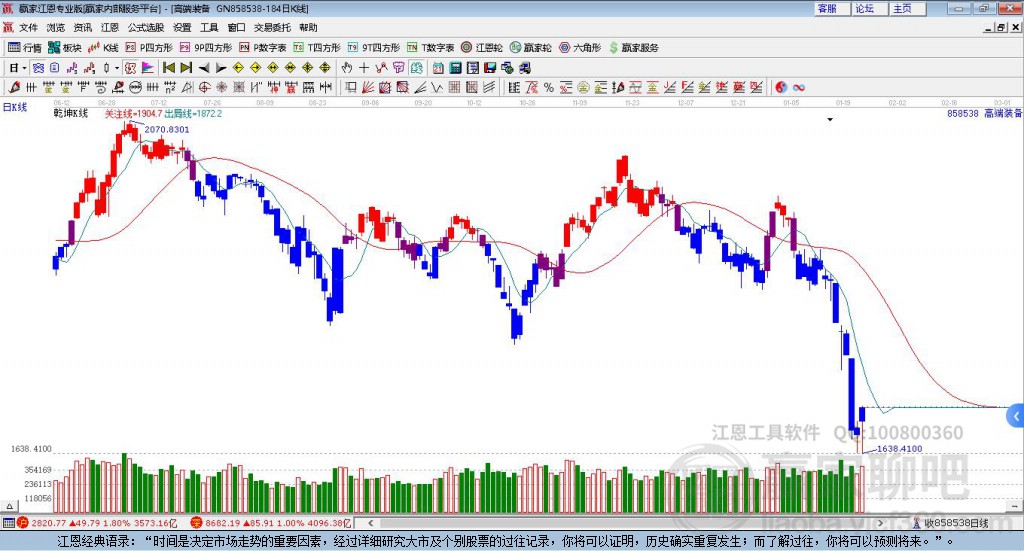Click the blue side panel expand arrow
Viewport: 1024px width, 551px height.
click(x=1016, y=417)
